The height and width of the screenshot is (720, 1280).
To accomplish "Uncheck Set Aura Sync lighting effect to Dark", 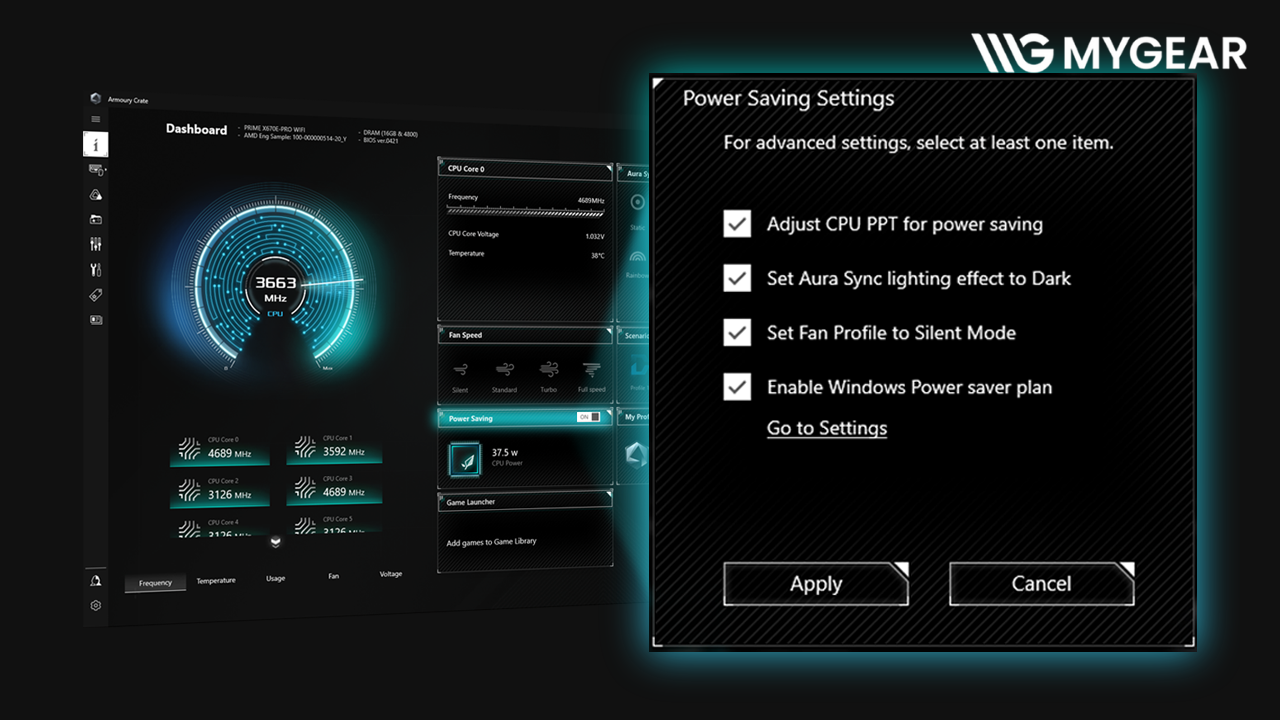I will point(737,278).
